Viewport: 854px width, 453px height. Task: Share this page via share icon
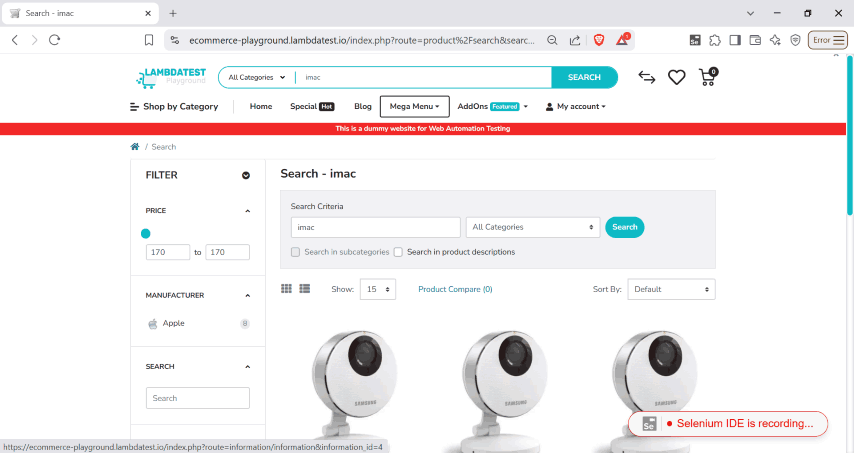pos(575,40)
